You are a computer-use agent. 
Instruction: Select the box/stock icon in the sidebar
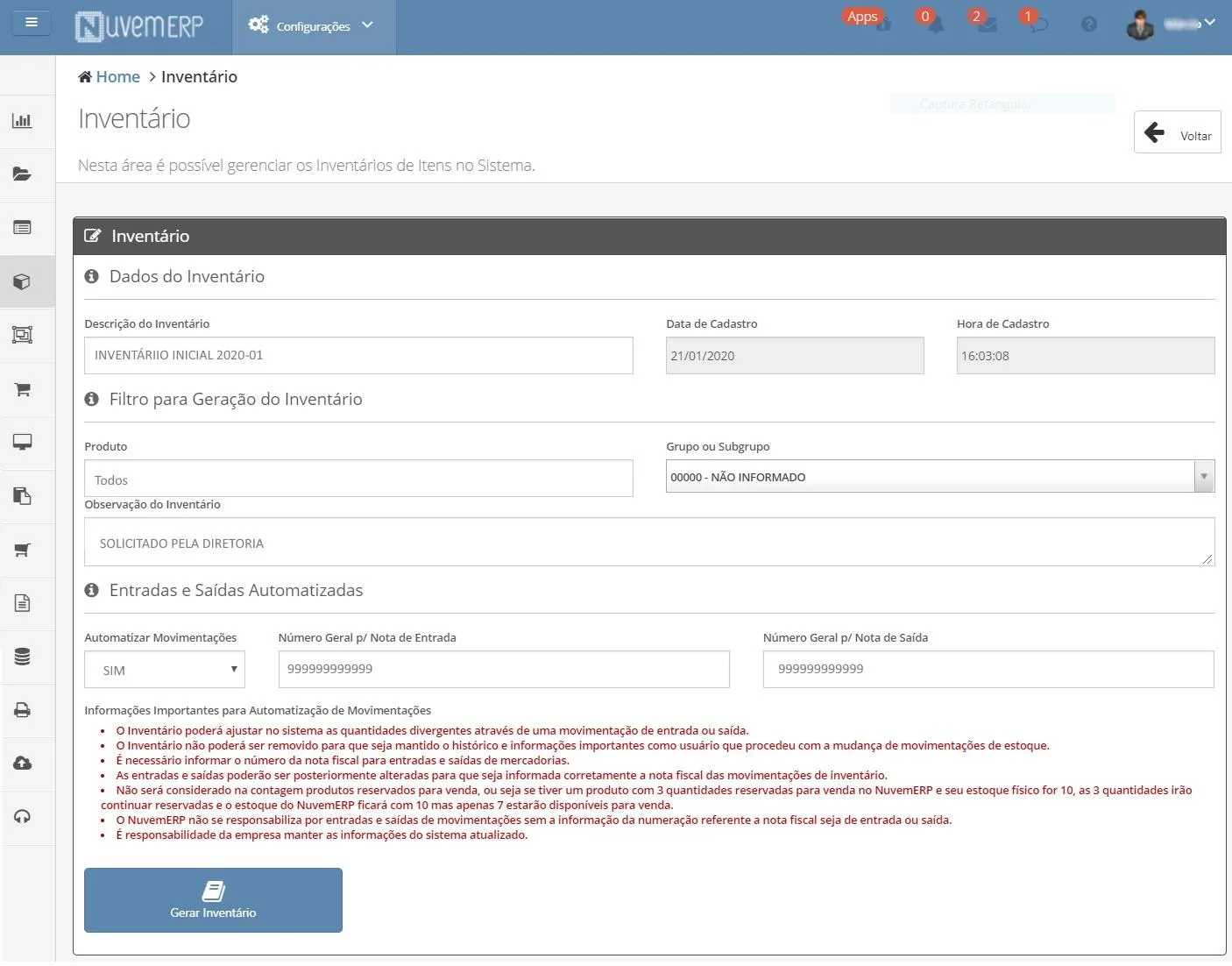[23, 281]
